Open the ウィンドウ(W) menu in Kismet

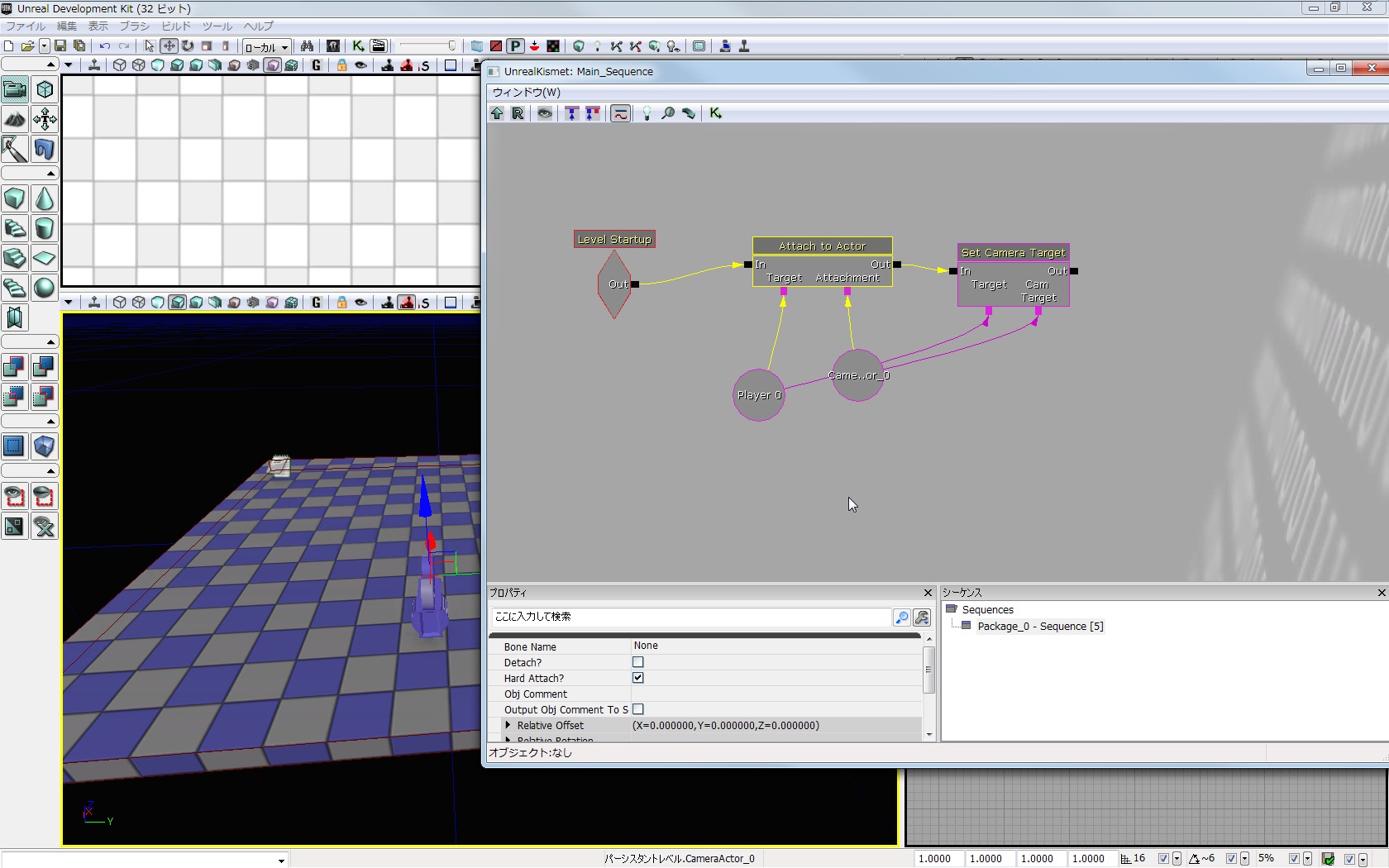(x=526, y=92)
